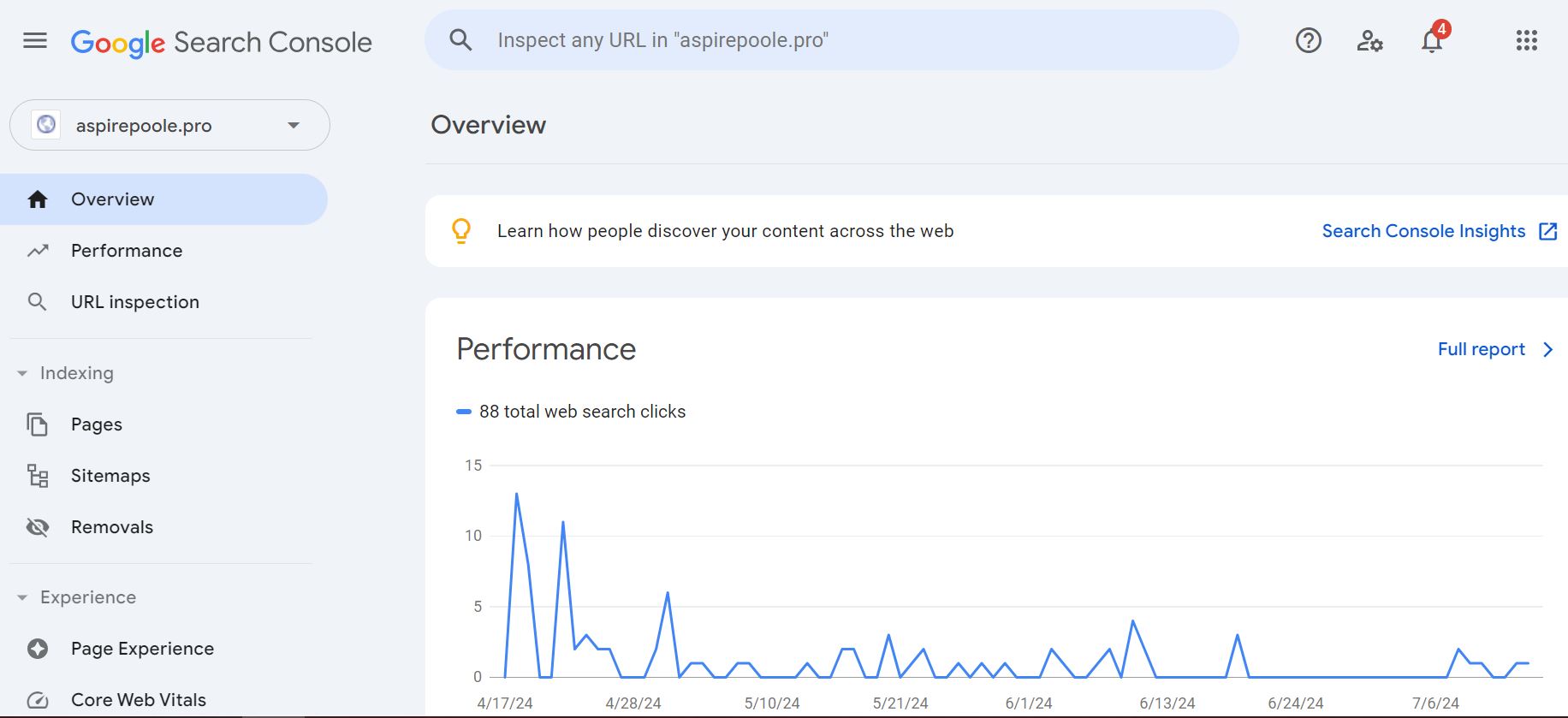This screenshot has height=718, width=1568.
Task: Click the 4/28/24 date label
Action: pos(633,703)
